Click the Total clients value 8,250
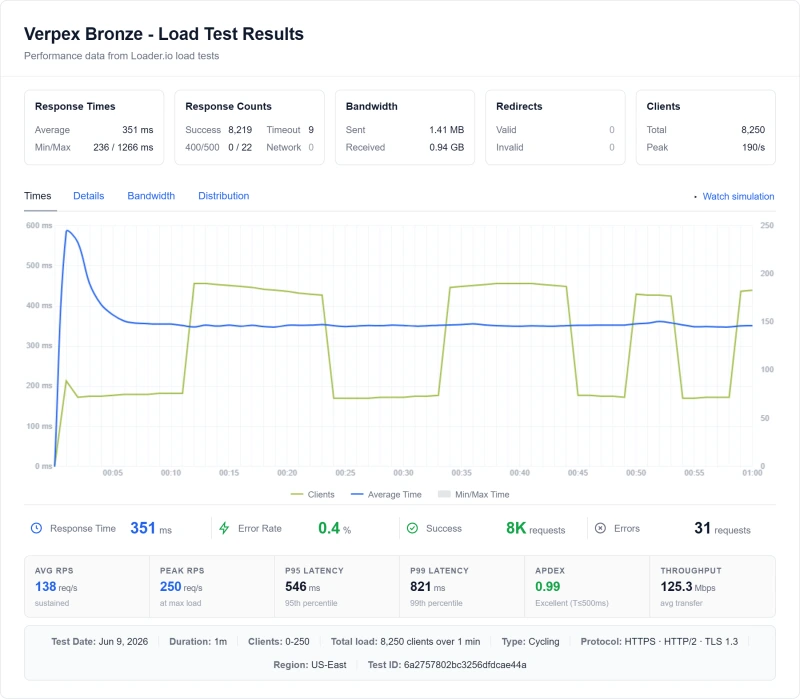Viewport: 800px width, 699px height. [753, 130]
